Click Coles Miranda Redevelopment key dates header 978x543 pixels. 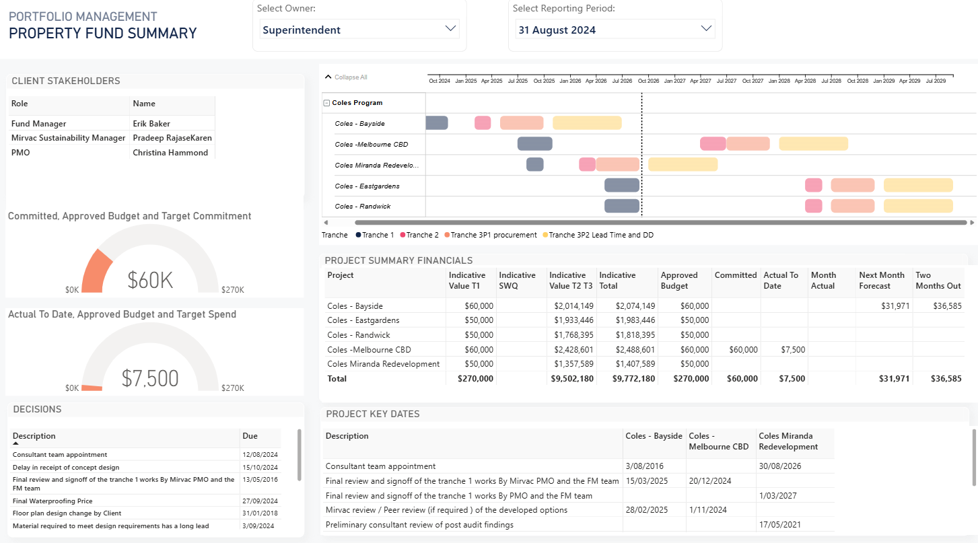pos(788,441)
